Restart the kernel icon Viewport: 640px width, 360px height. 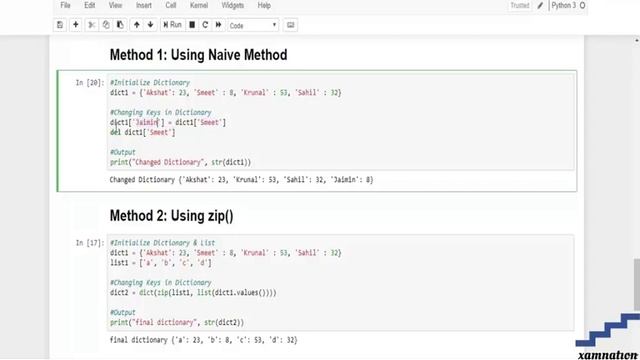coord(205,25)
